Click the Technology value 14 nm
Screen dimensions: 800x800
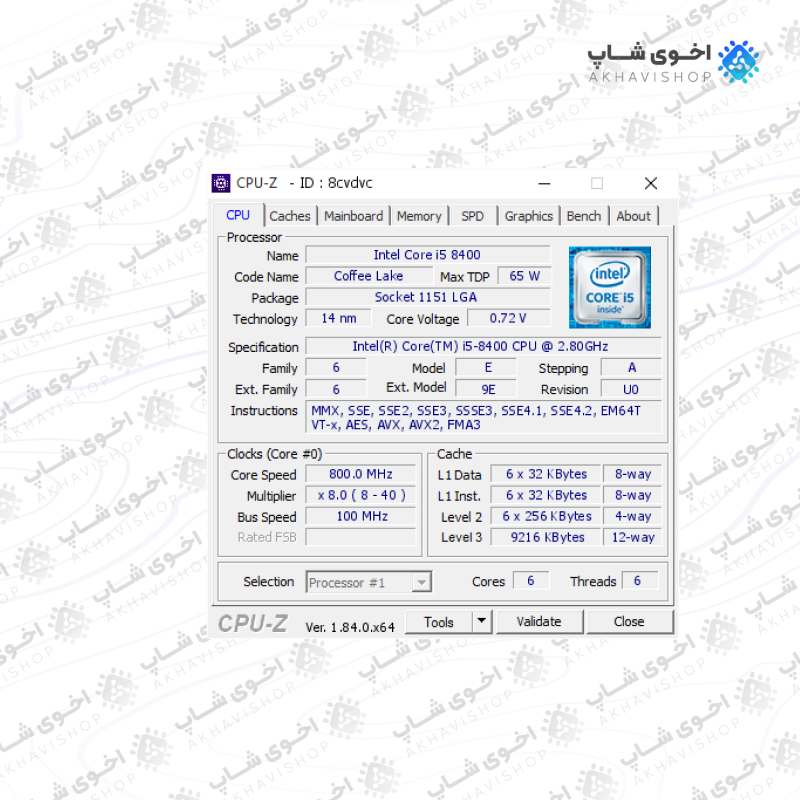(x=338, y=318)
